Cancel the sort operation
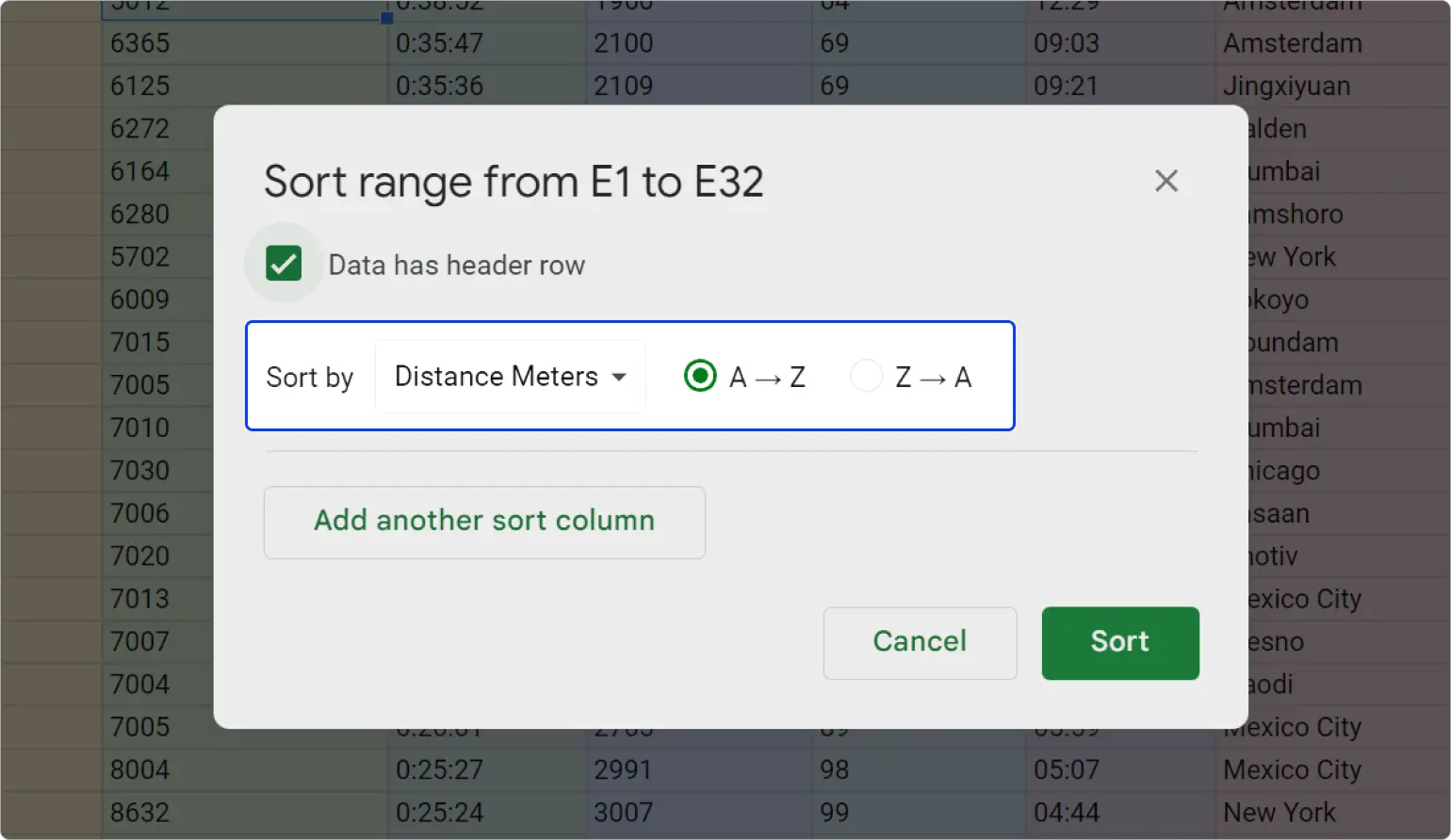 (919, 642)
